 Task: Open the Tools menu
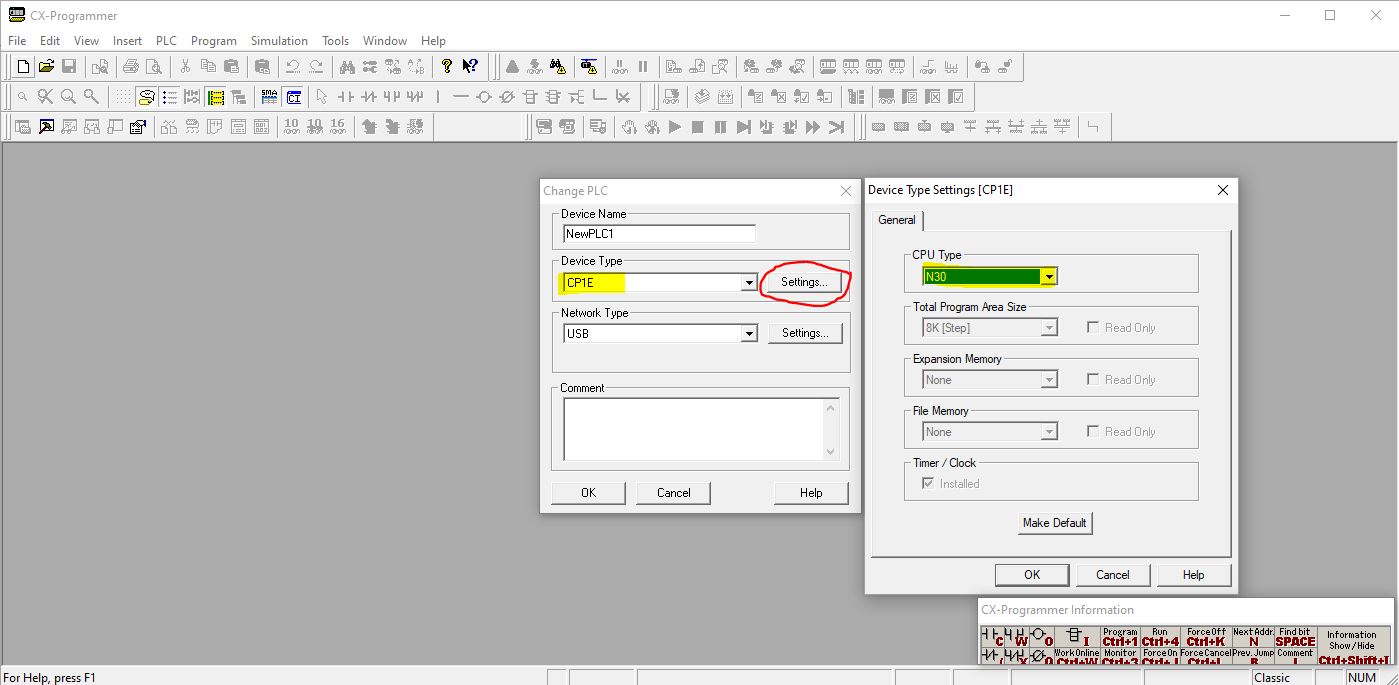click(x=335, y=41)
